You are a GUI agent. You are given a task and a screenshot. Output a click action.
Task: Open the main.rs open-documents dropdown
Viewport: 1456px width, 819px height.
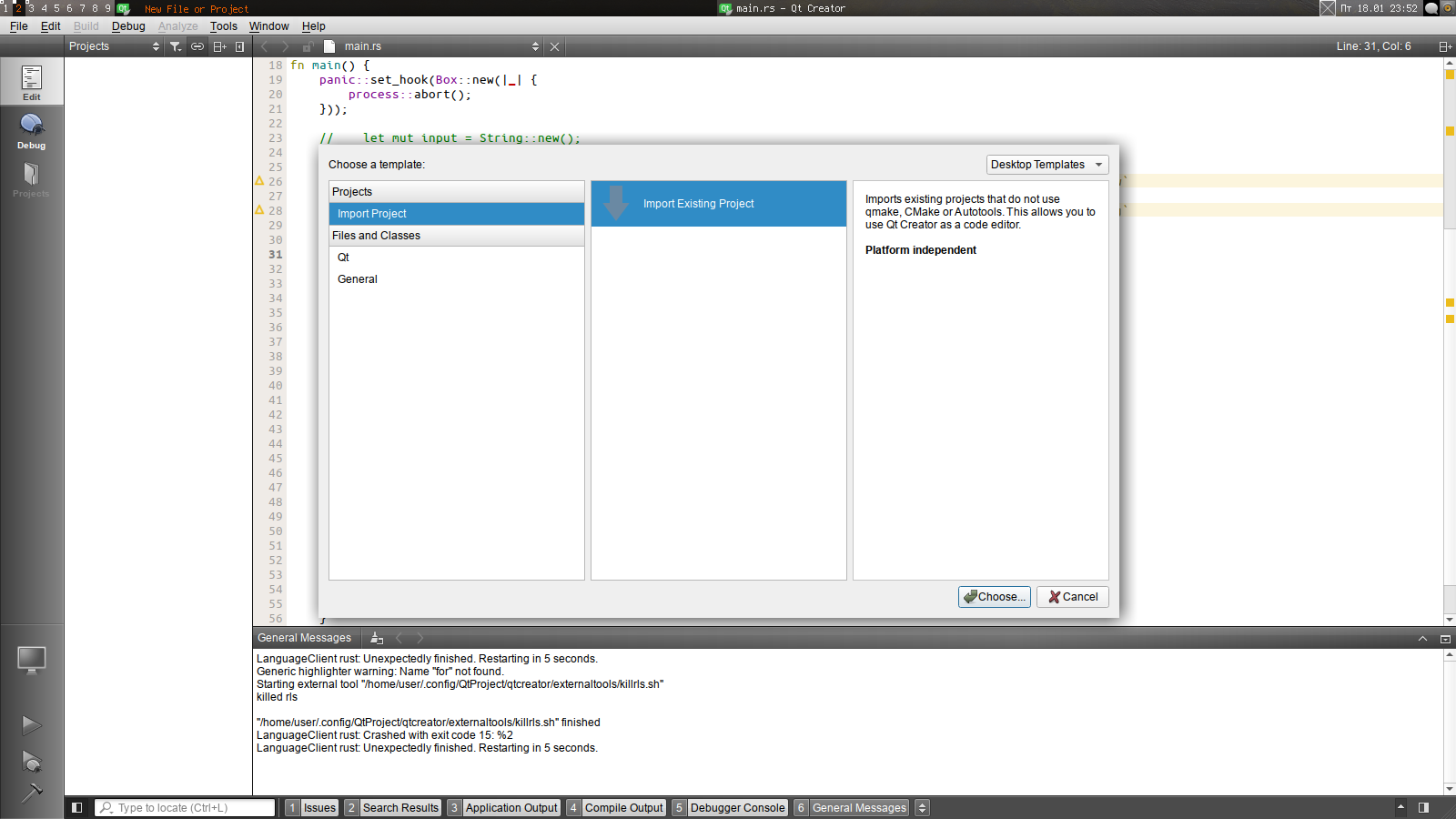pos(441,46)
